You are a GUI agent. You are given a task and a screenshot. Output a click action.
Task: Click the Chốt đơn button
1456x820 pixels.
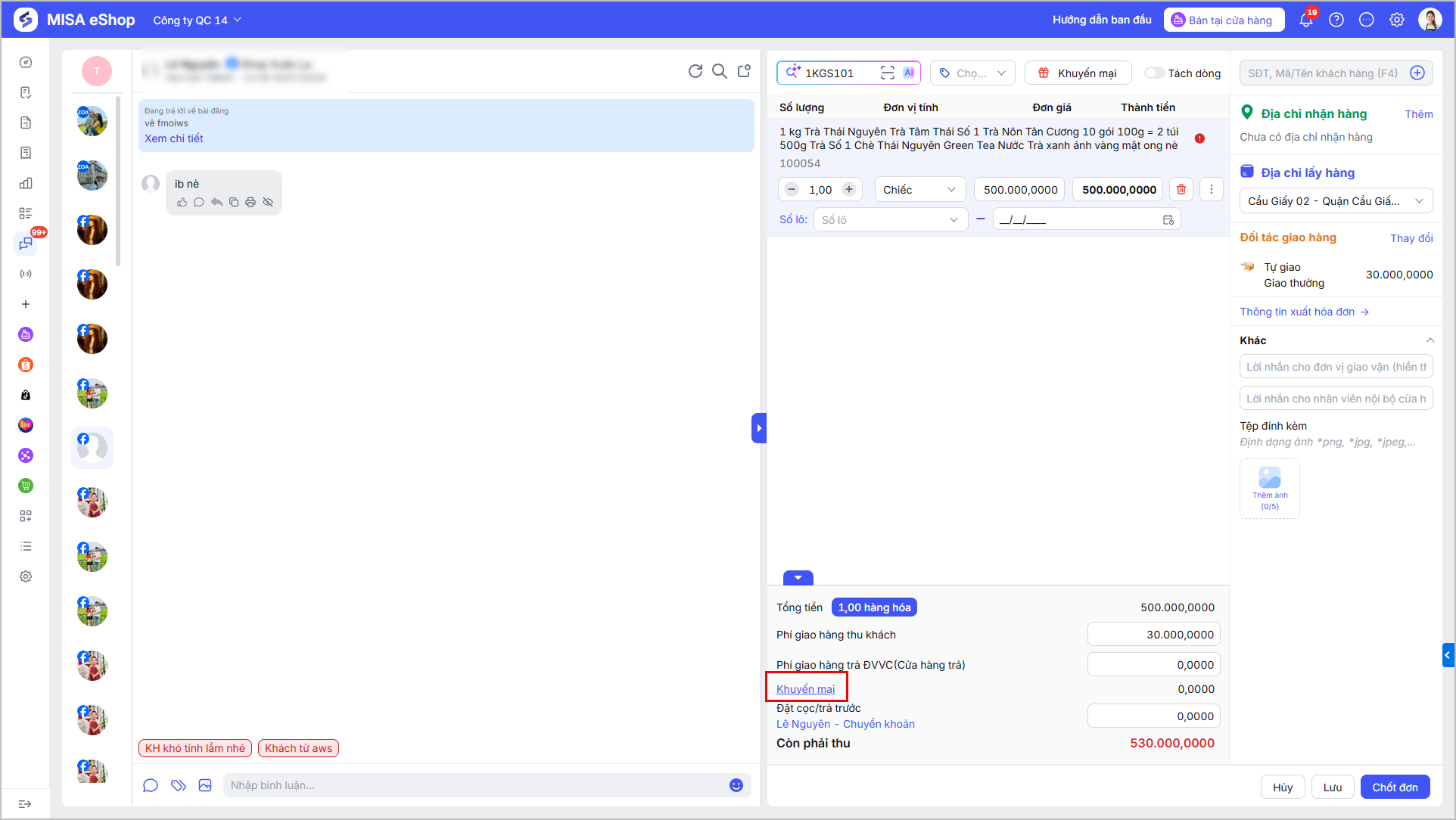(x=1395, y=787)
